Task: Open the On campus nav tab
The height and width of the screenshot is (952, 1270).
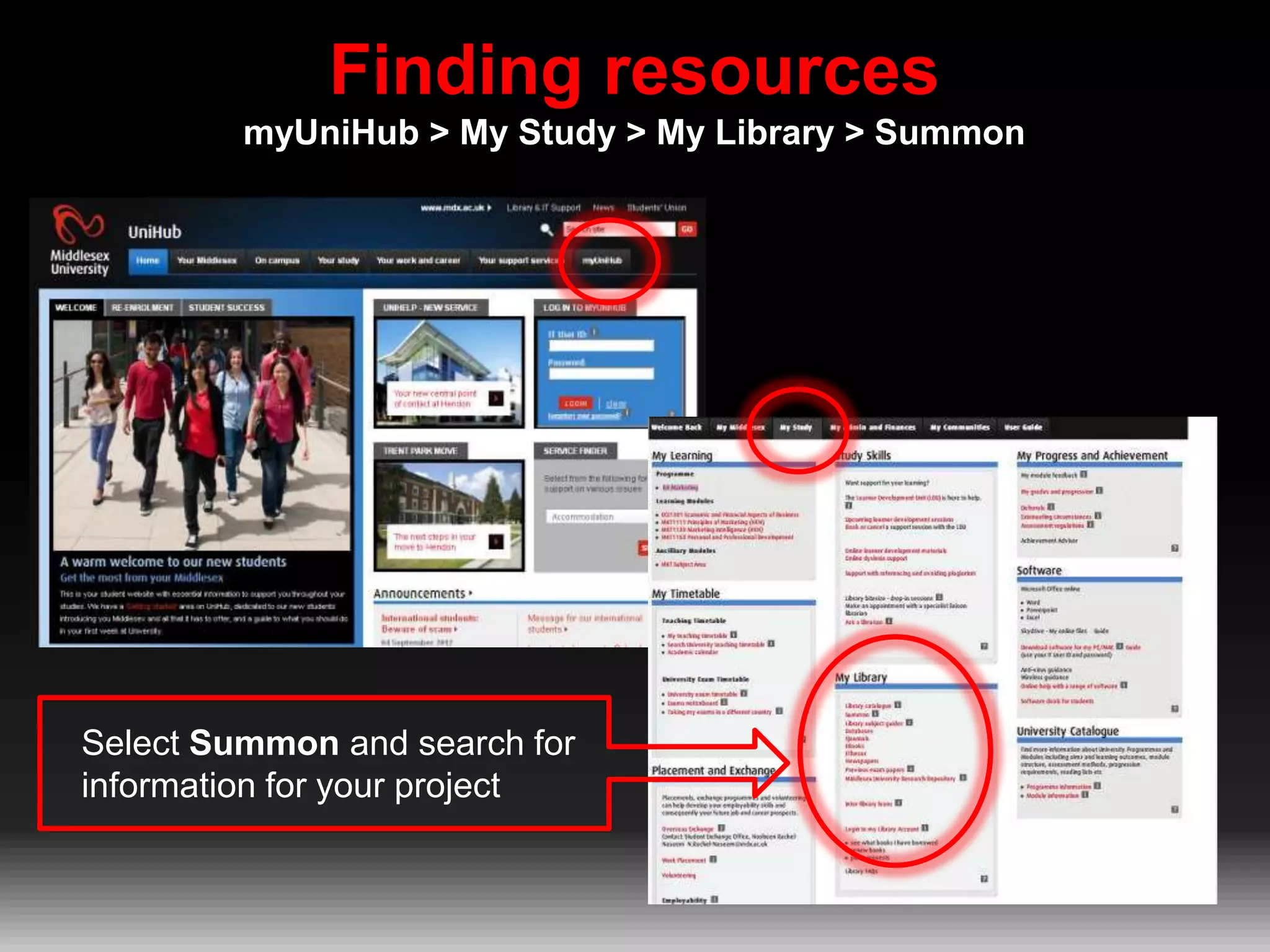Action: [x=277, y=261]
